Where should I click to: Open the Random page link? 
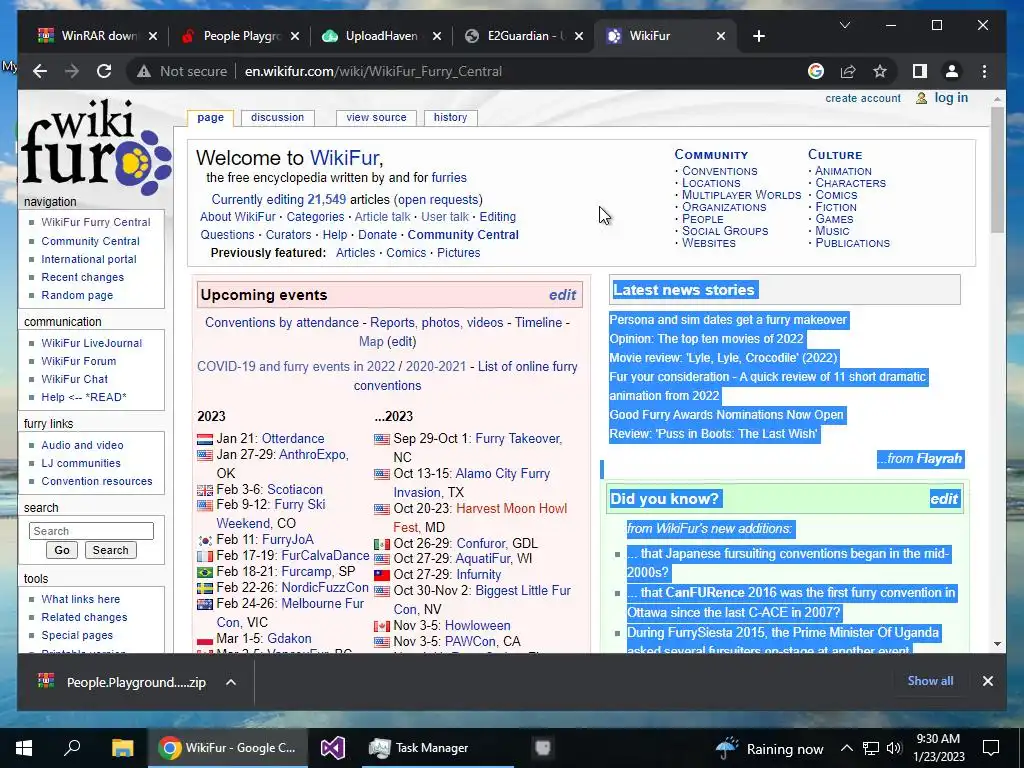77,295
